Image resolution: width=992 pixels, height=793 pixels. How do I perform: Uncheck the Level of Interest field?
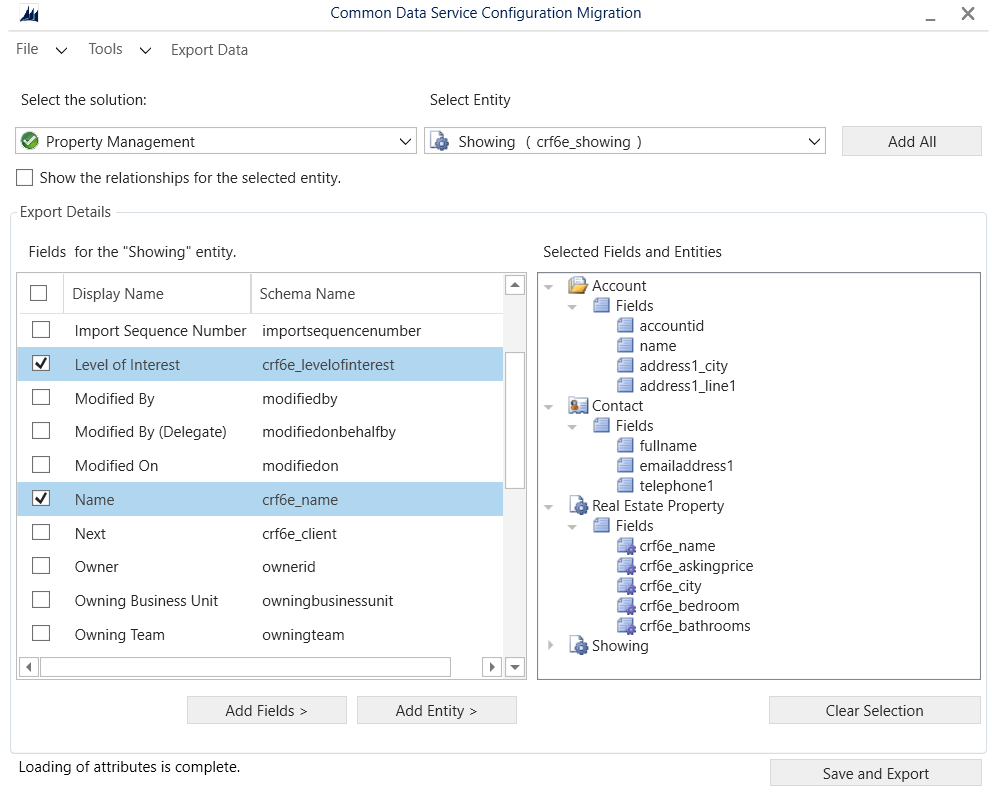click(x=40, y=363)
